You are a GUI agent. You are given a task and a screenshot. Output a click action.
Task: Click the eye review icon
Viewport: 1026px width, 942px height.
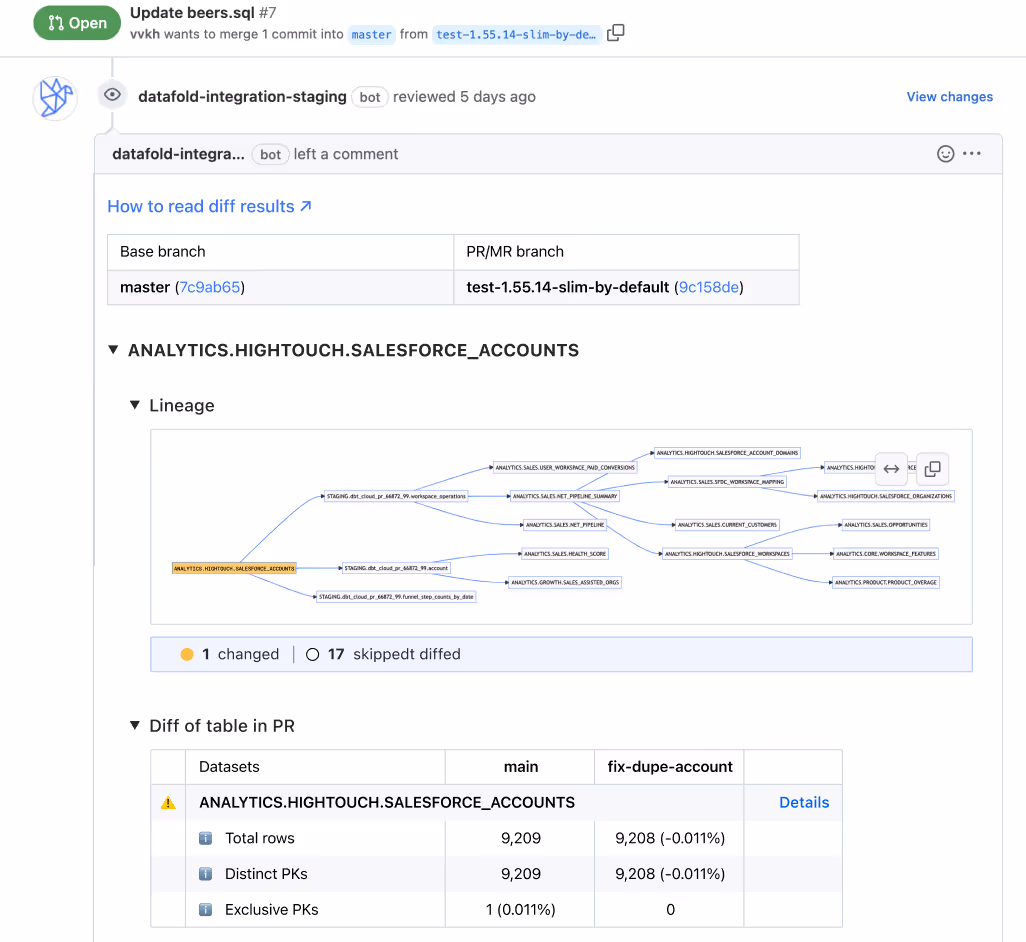113,95
